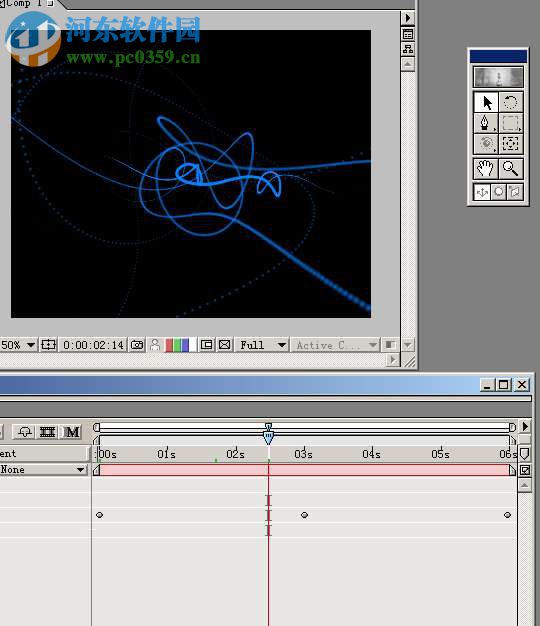The height and width of the screenshot is (626, 540).
Task: Select the Zoom magnifier tool
Action: coord(510,168)
